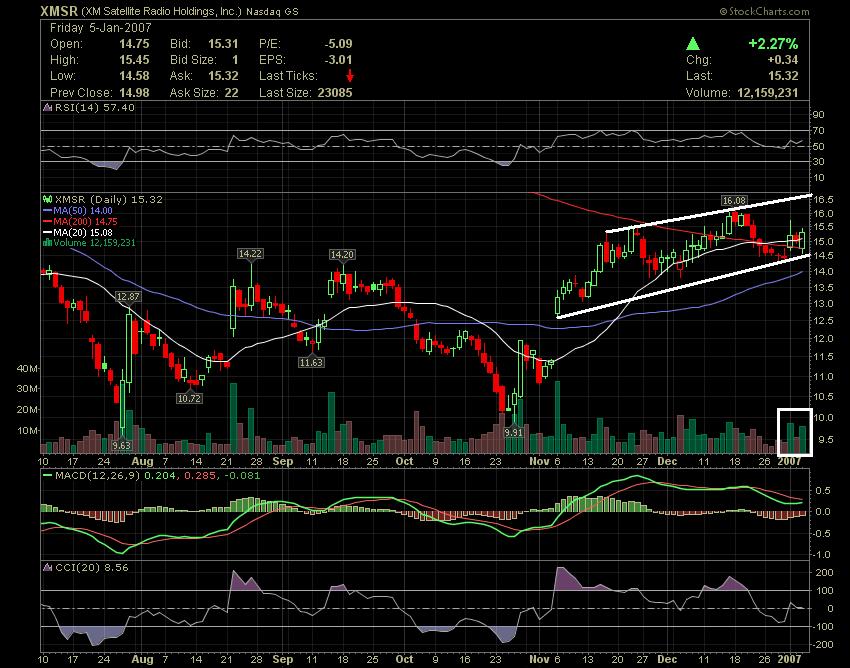Select the XMSR ticker symbol title
Screen dimensions: 850x668
click(59, 11)
